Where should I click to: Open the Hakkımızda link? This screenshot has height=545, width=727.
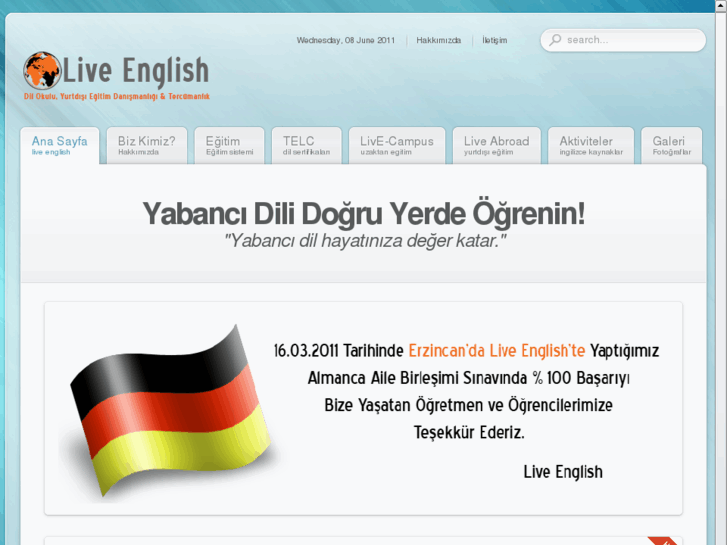[439, 40]
